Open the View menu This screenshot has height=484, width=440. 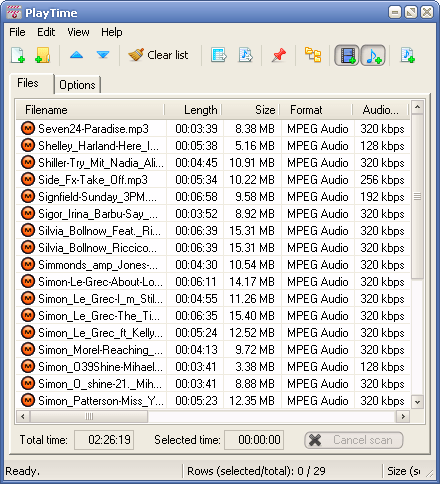78,32
